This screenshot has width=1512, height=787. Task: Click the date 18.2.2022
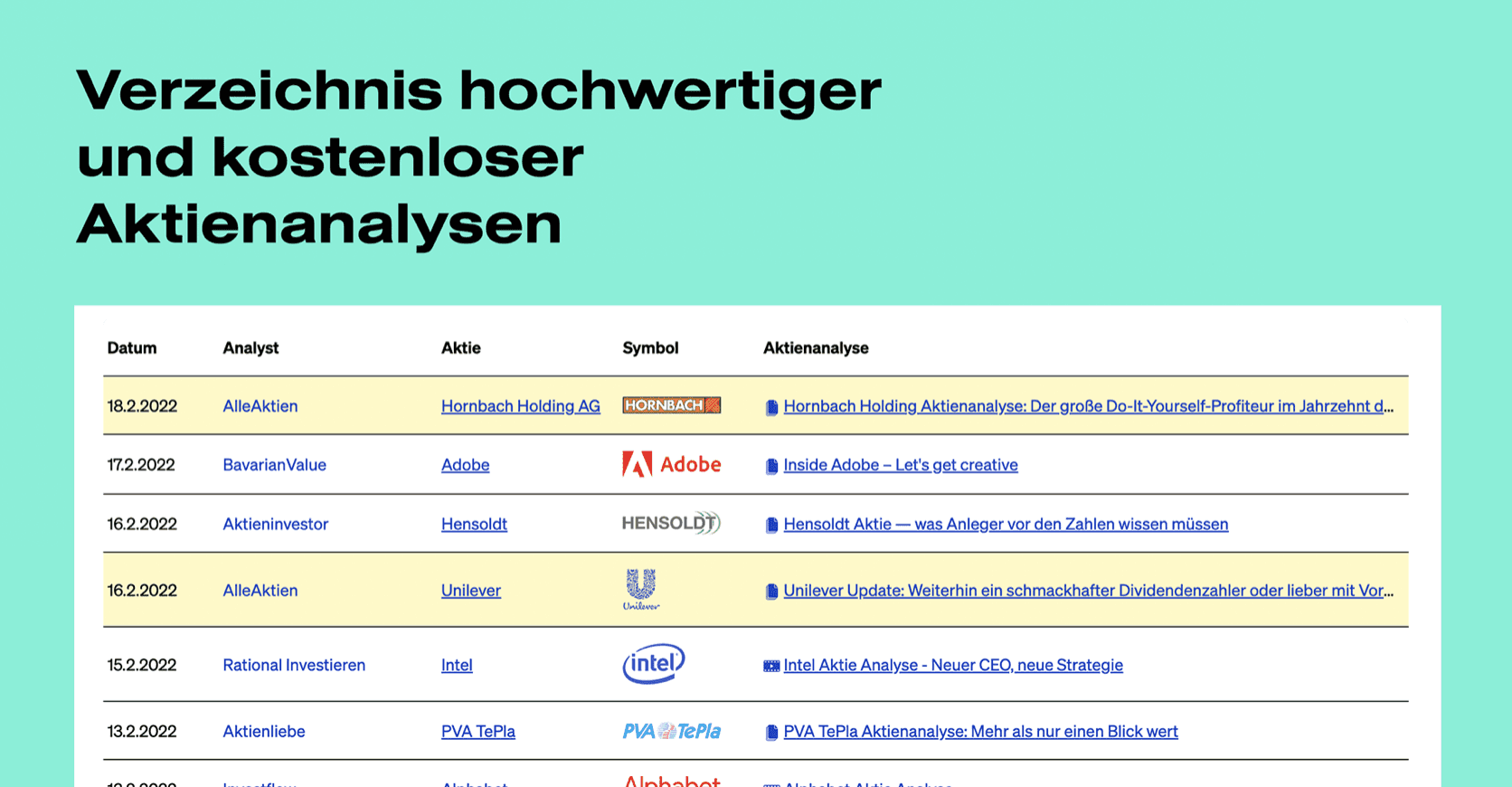[142, 406]
